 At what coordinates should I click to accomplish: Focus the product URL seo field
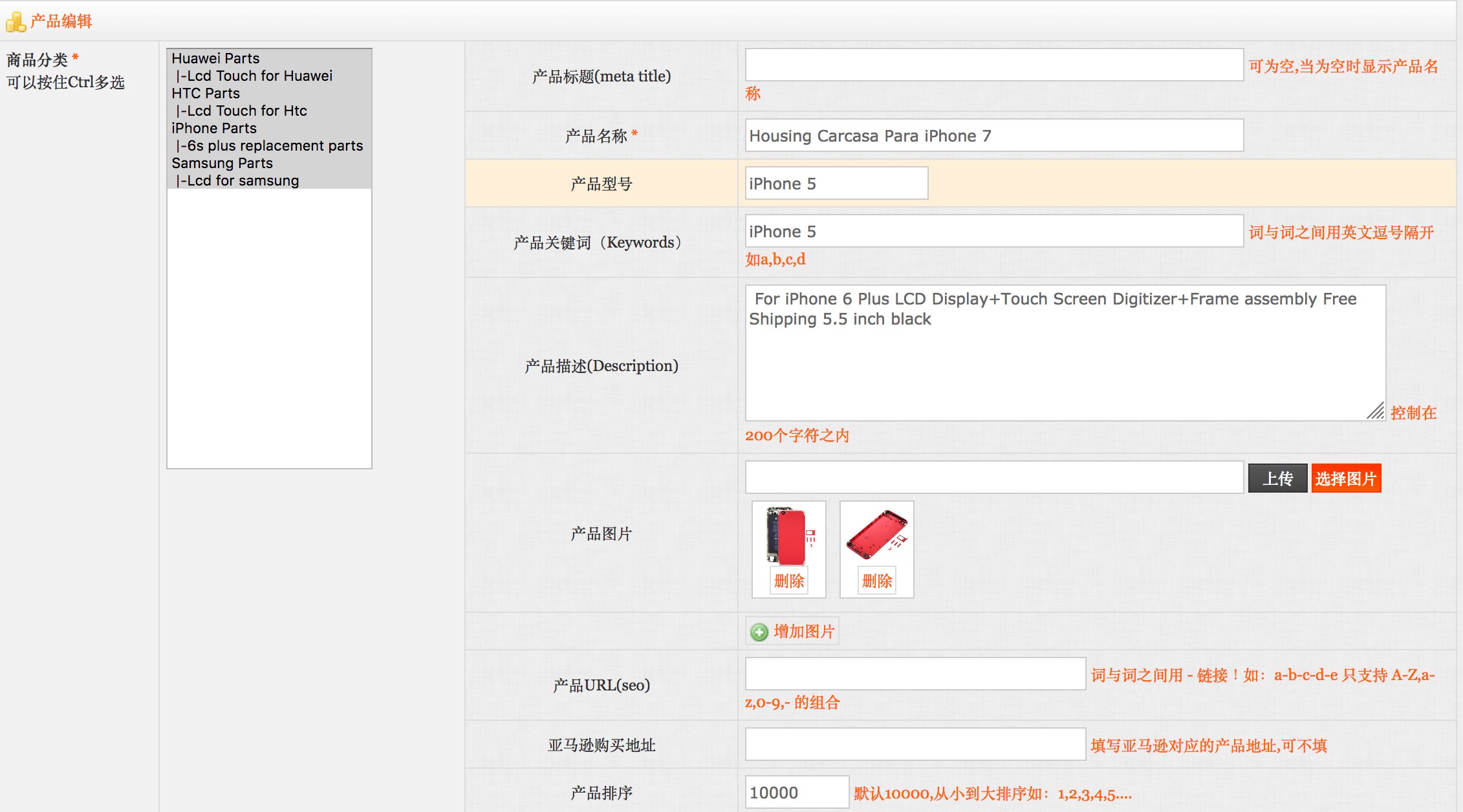(915, 674)
